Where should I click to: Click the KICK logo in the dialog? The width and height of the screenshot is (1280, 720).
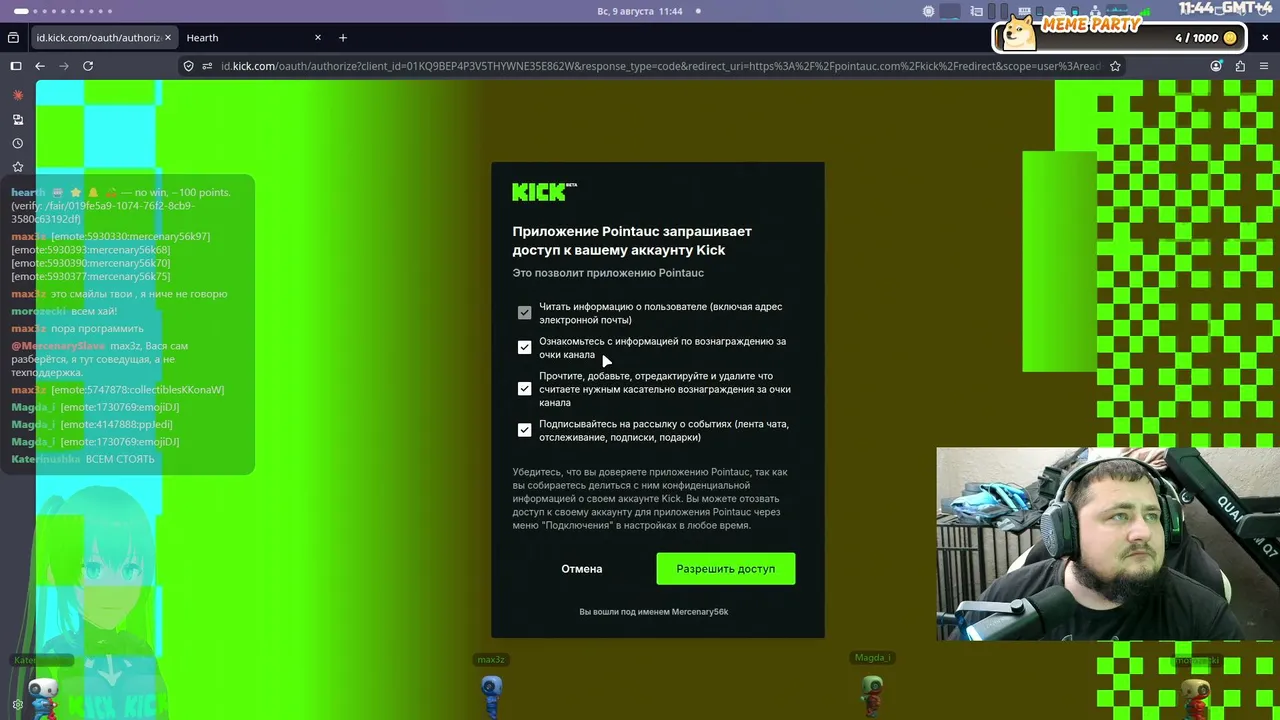pos(544,192)
